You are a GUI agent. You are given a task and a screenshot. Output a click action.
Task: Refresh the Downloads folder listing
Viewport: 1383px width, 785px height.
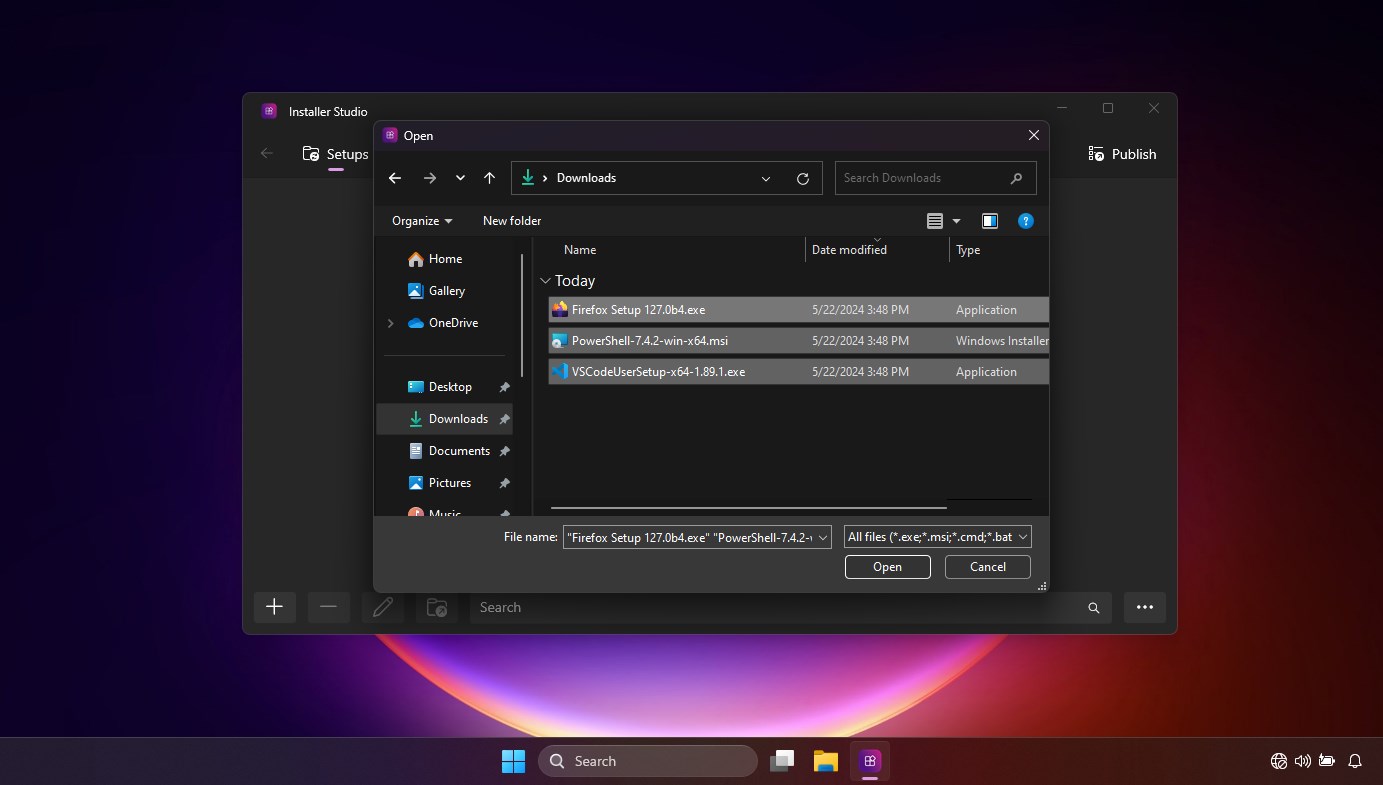coord(802,178)
